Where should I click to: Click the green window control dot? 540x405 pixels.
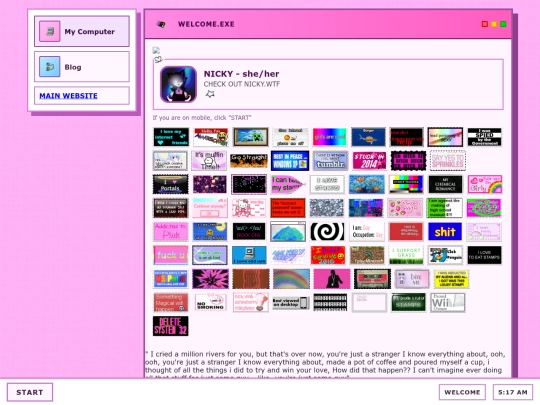[x=503, y=24]
